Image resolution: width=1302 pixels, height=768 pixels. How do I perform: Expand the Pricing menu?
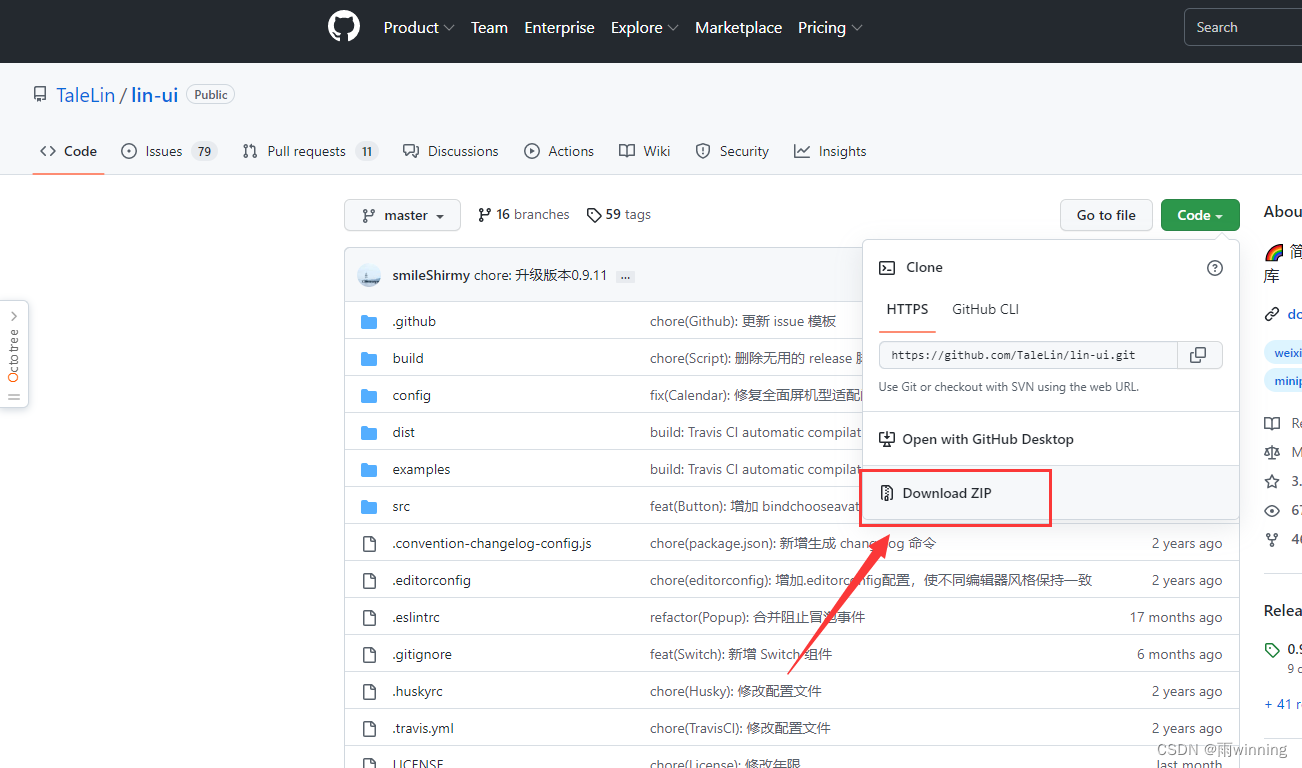pos(830,28)
